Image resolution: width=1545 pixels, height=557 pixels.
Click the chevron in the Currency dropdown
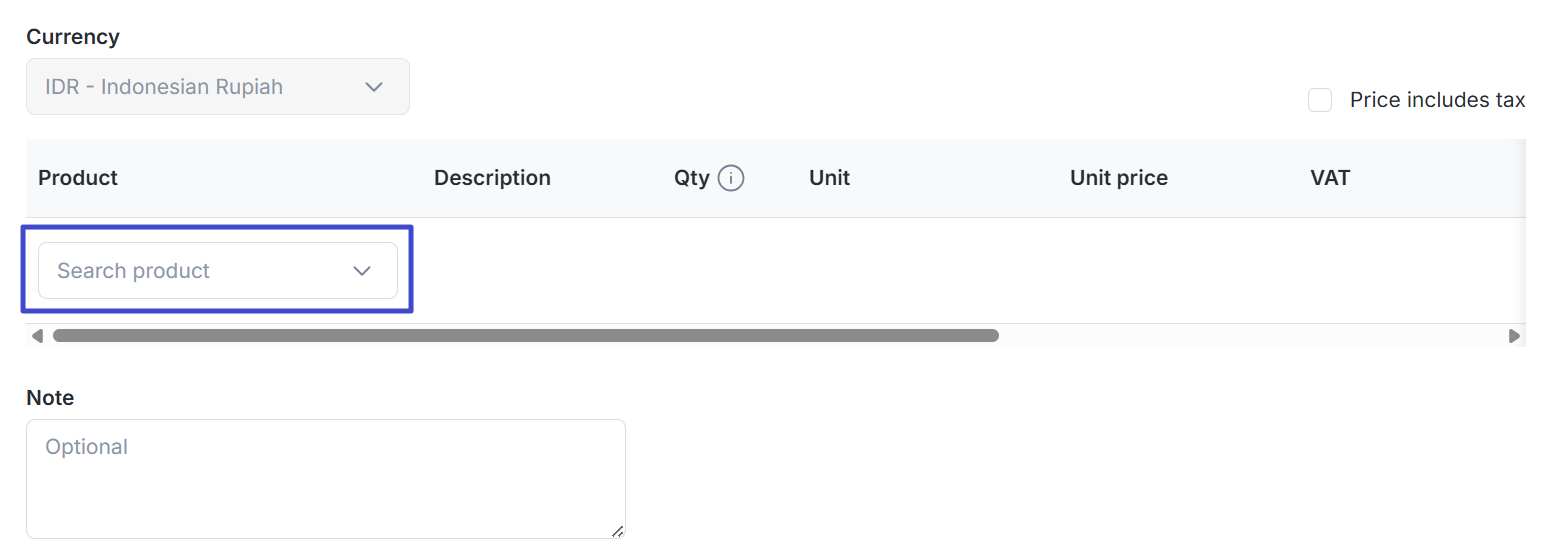coord(374,87)
